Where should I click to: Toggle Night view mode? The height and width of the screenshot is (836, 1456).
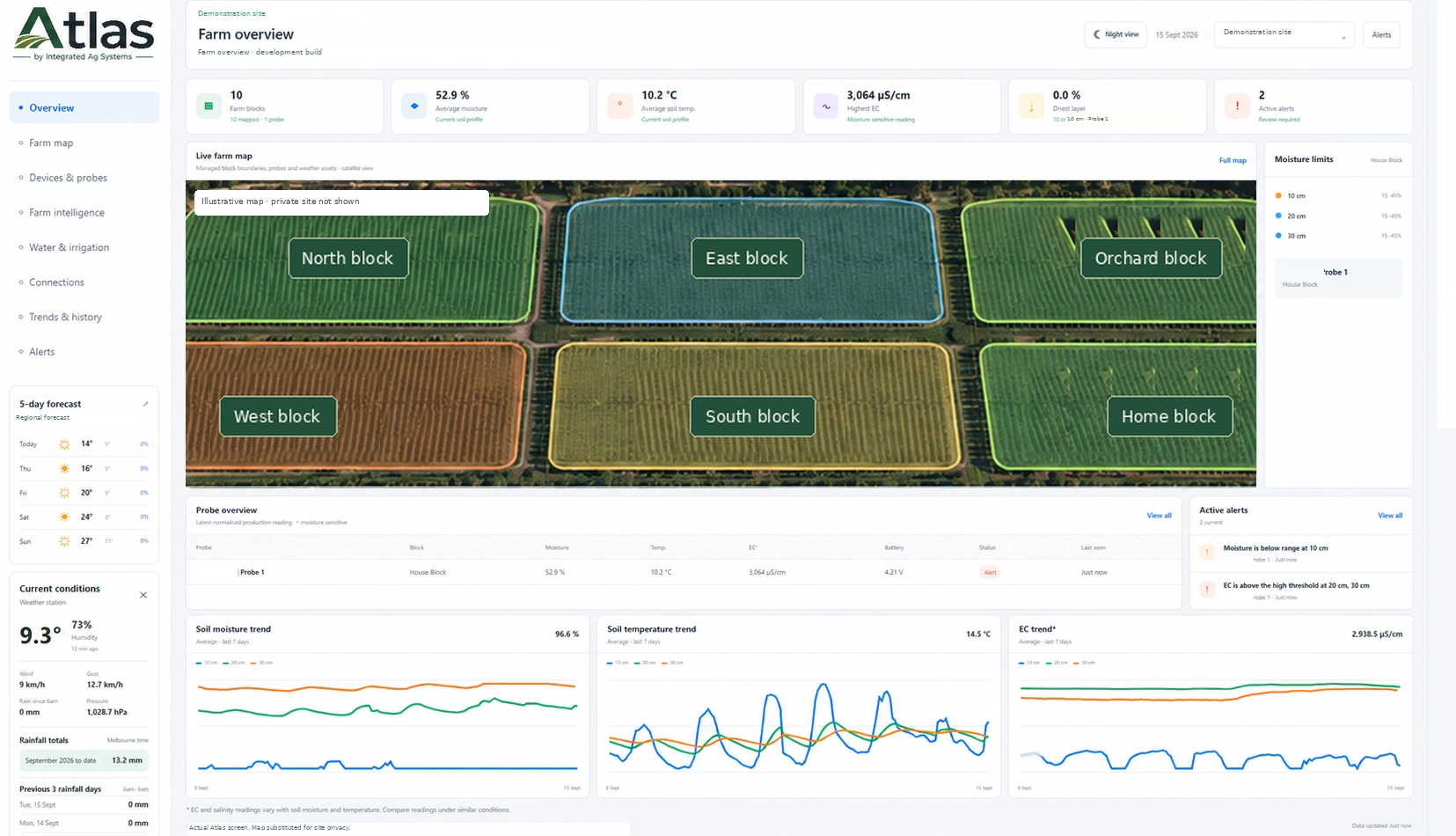[x=1116, y=34]
